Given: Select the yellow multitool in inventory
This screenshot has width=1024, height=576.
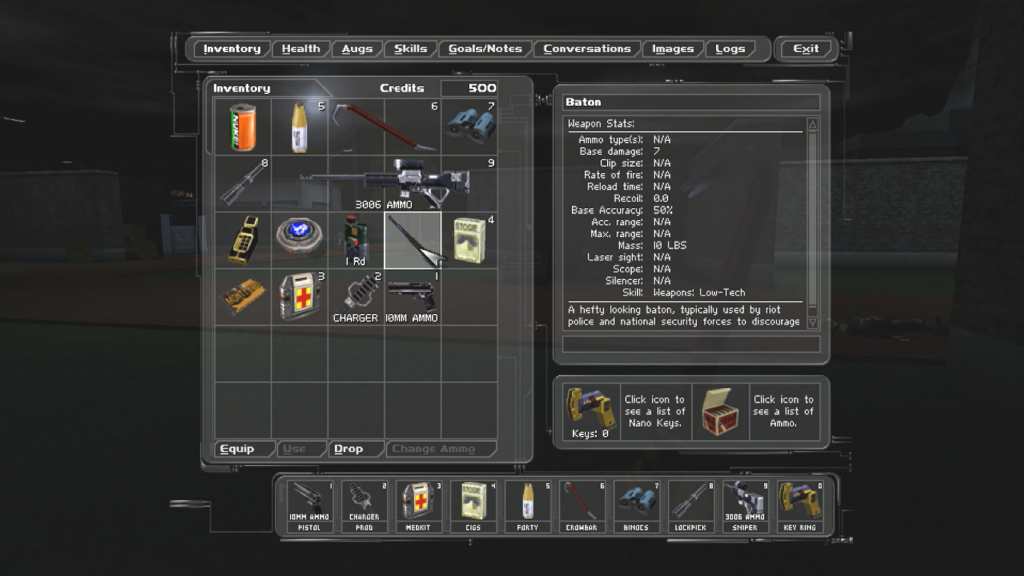Looking at the screenshot, I should coord(243,240).
